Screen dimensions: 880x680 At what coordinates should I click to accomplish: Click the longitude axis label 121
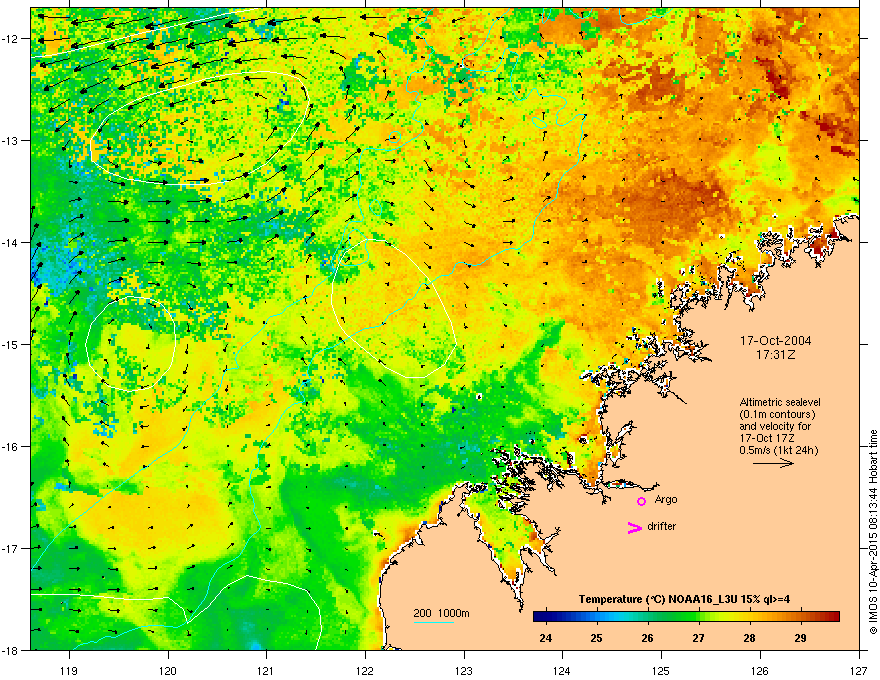(266, 670)
